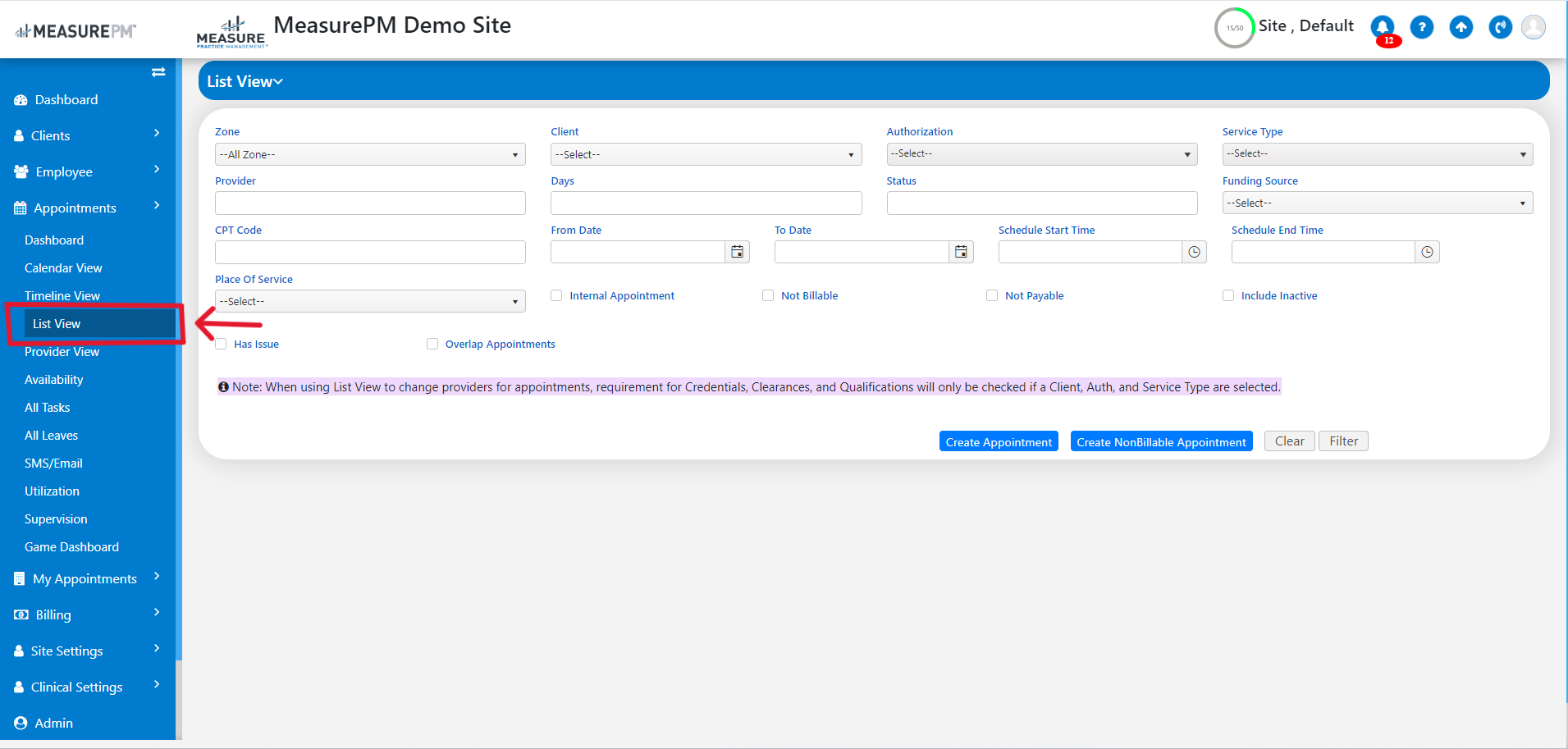This screenshot has height=749, width=1568.
Task: Open the notifications bell icon
Action: tap(1383, 27)
